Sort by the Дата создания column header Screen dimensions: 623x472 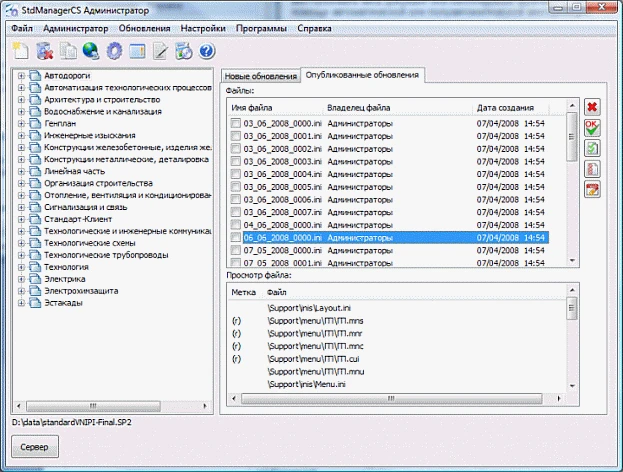point(505,107)
